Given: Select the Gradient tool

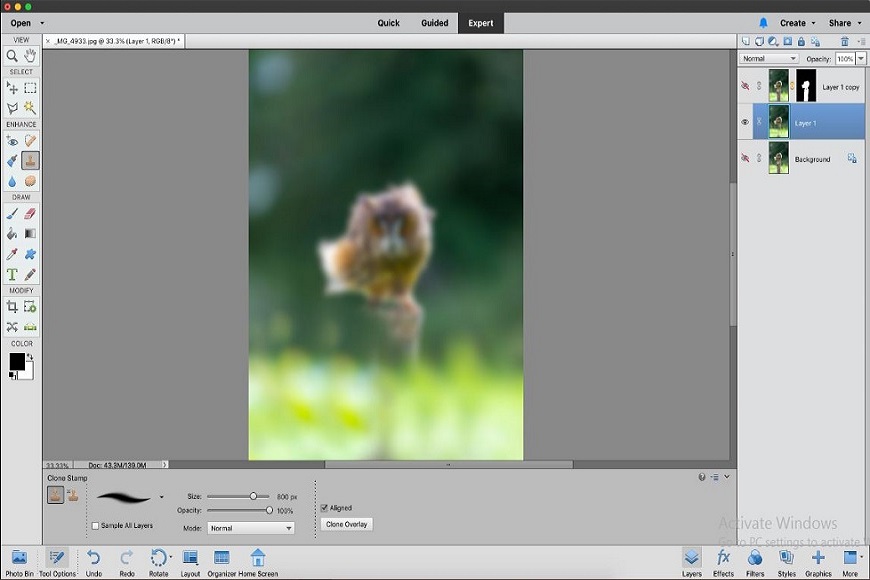Looking at the screenshot, I should (30, 234).
